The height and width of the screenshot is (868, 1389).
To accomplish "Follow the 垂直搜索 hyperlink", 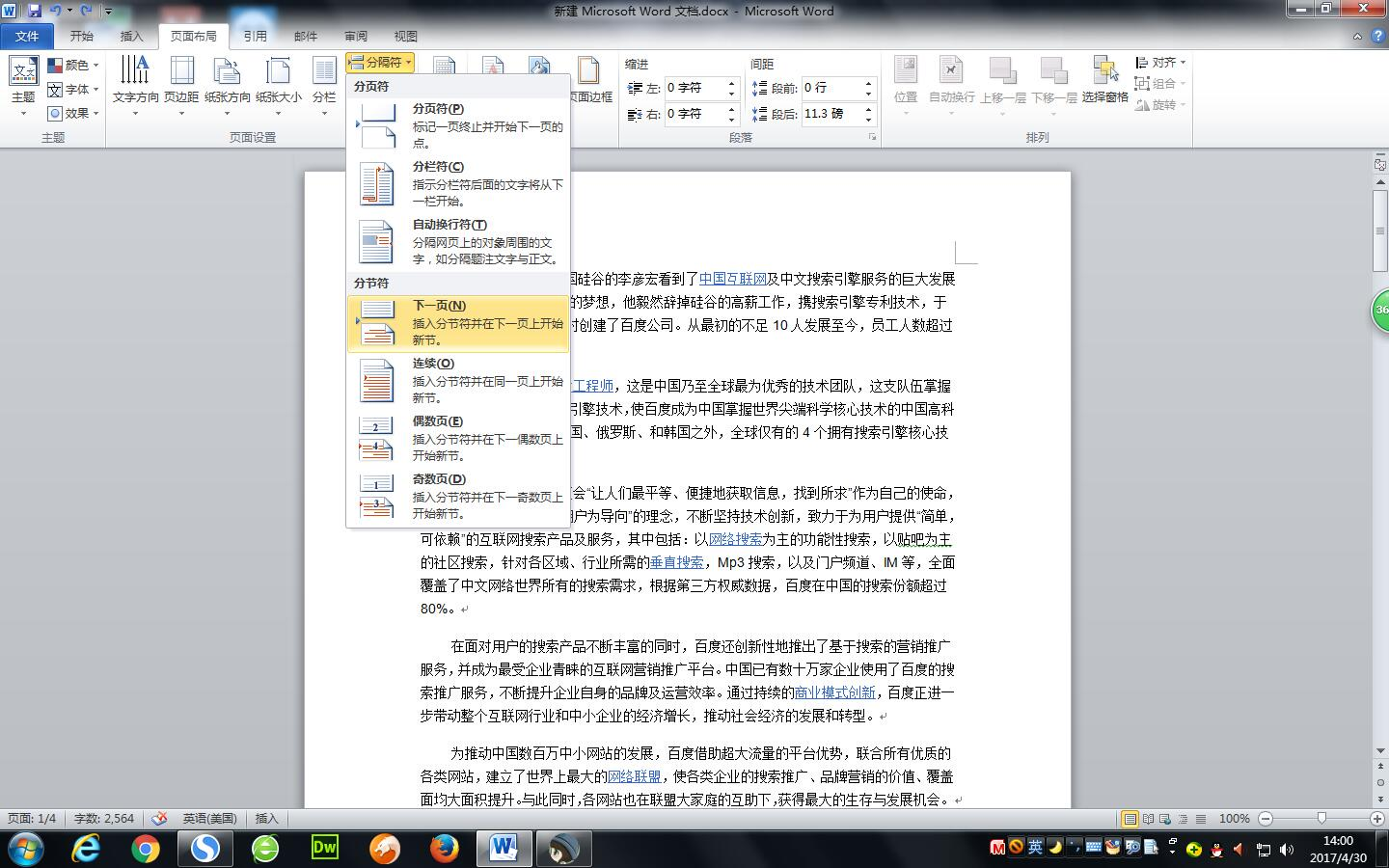I will (676, 562).
